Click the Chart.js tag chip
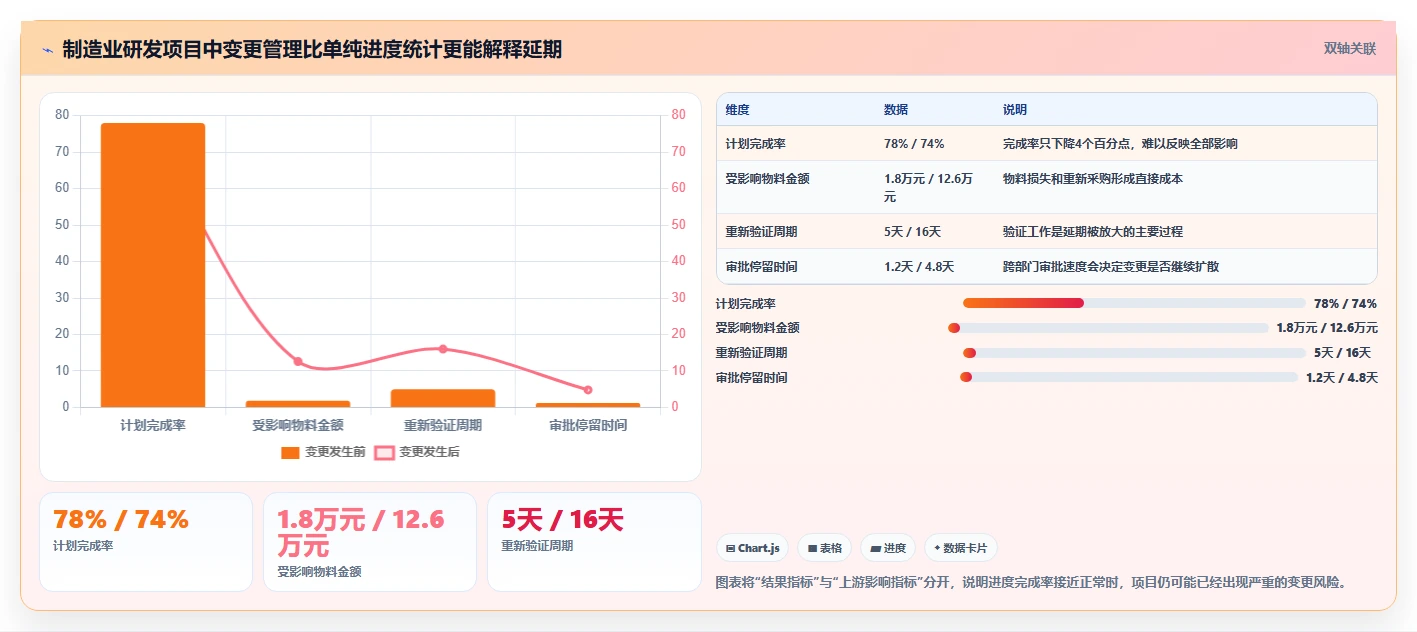Screen dimensions: 1417x632 pos(752,548)
